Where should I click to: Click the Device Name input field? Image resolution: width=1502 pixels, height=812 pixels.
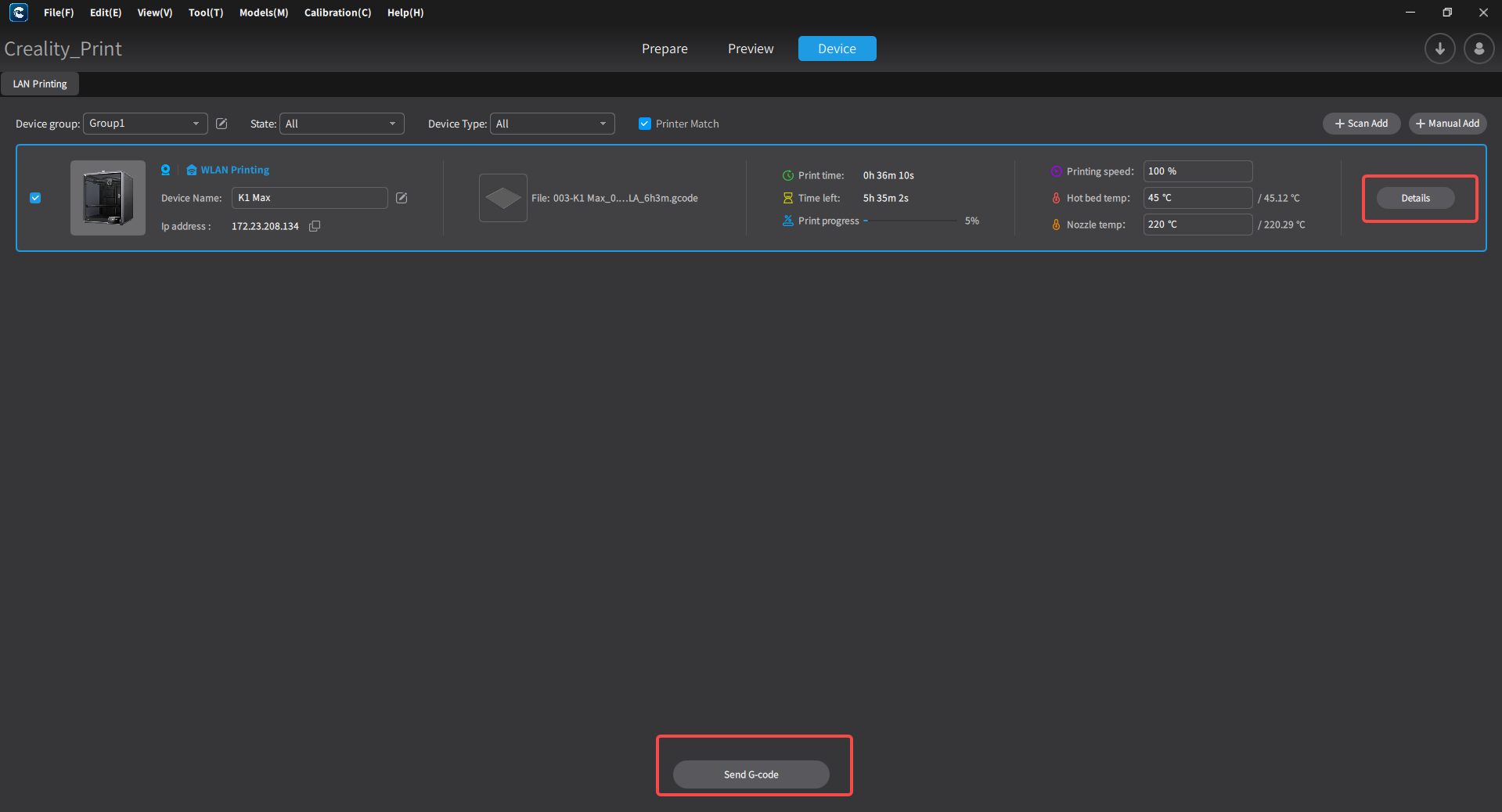click(310, 198)
